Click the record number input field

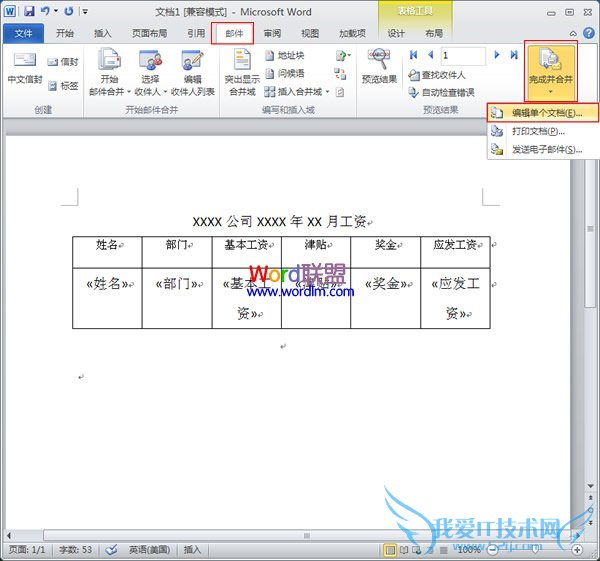tap(463, 56)
